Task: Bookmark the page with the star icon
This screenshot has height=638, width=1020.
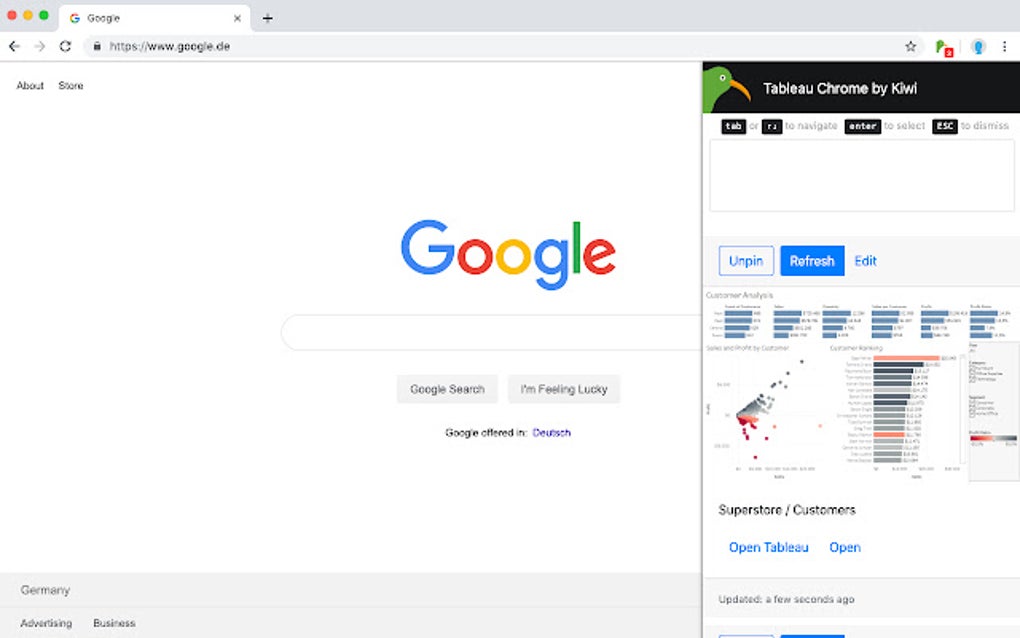Action: (911, 46)
